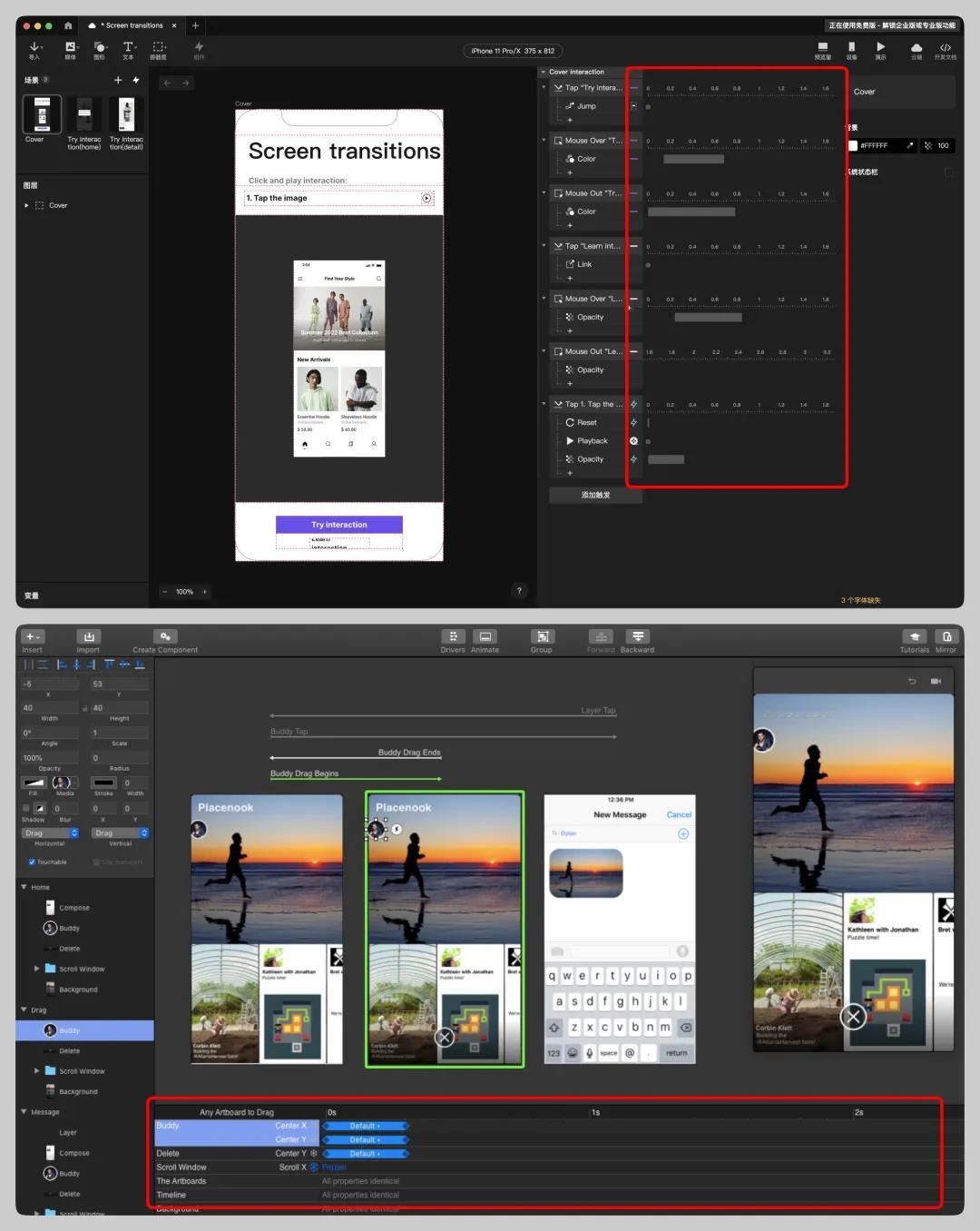Click the Cancel link in New Message artboard
This screenshot has width=980, height=1231.
[679, 814]
